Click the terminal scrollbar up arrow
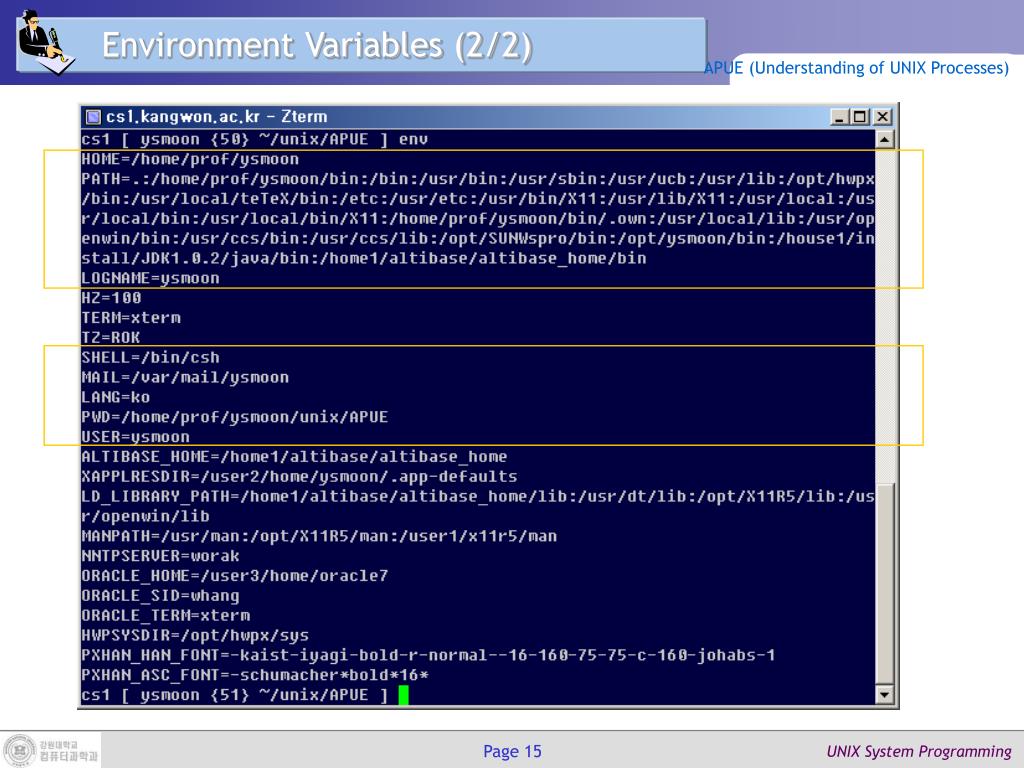 [884, 139]
